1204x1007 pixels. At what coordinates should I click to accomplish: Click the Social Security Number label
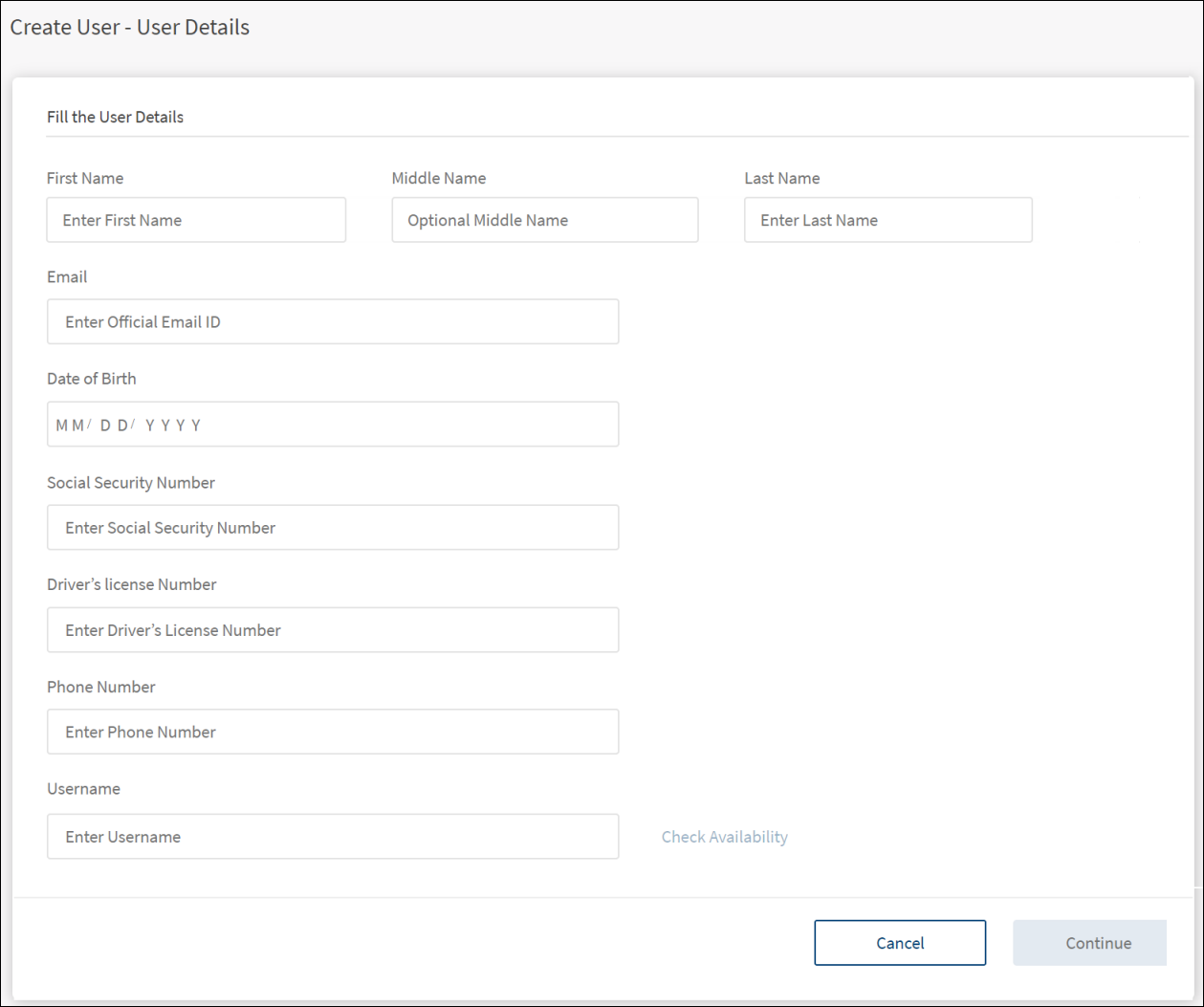point(131,483)
